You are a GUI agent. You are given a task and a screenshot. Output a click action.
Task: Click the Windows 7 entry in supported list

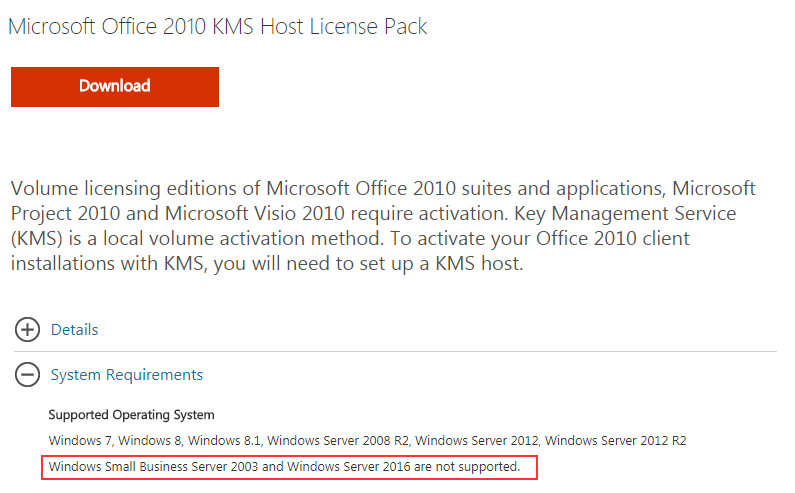[80, 440]
